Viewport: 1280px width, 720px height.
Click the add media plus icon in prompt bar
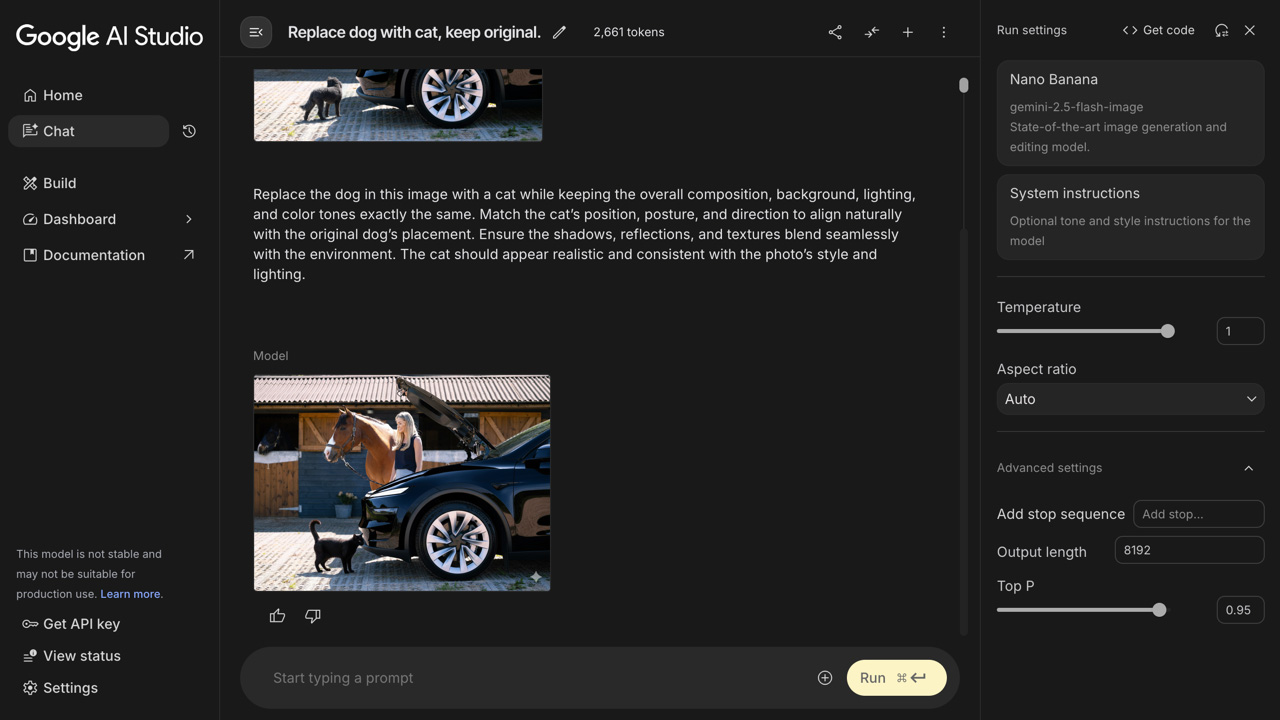(825, 678)
